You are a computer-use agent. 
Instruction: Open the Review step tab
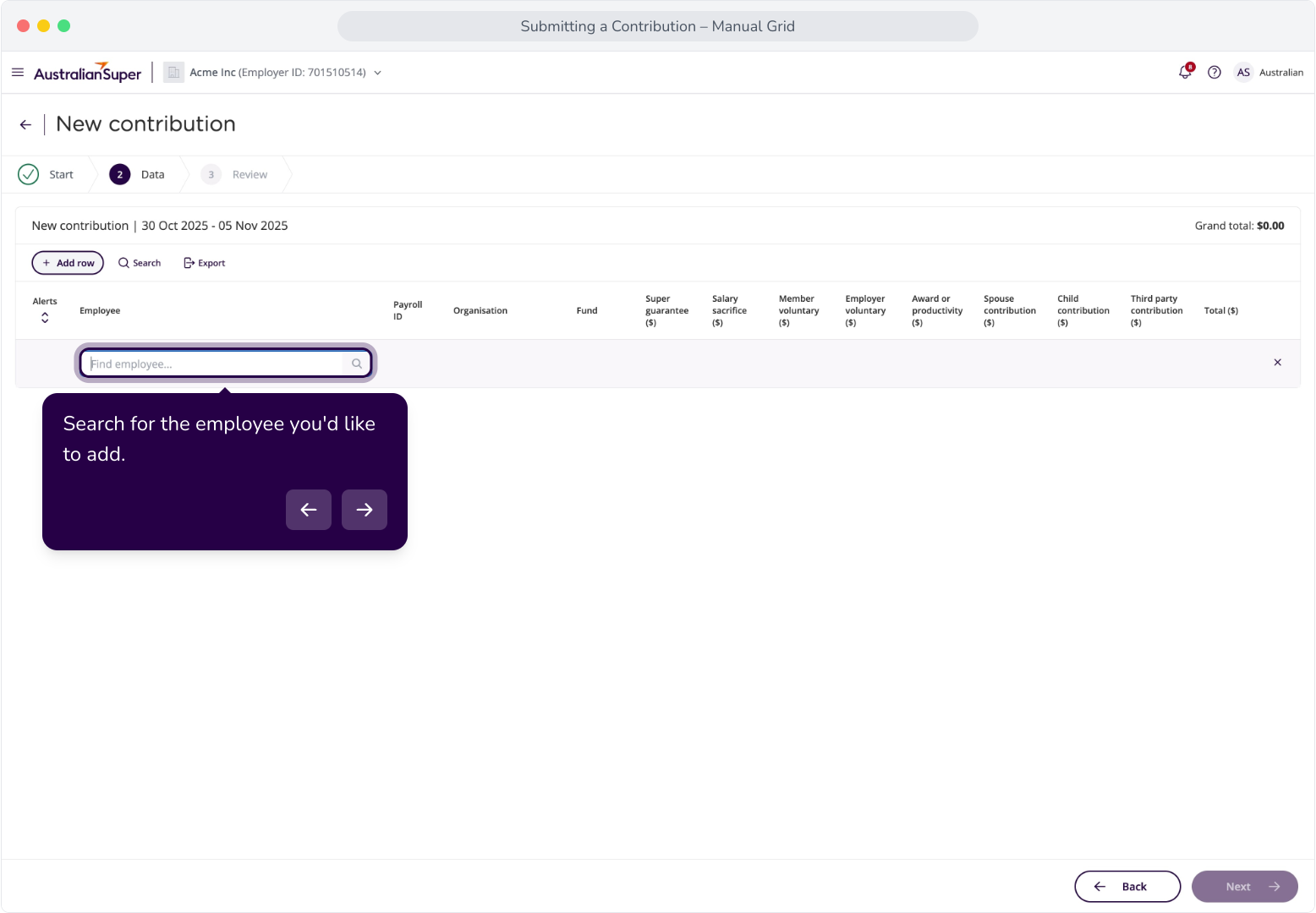pyautogui.click(x=234, y=174)
